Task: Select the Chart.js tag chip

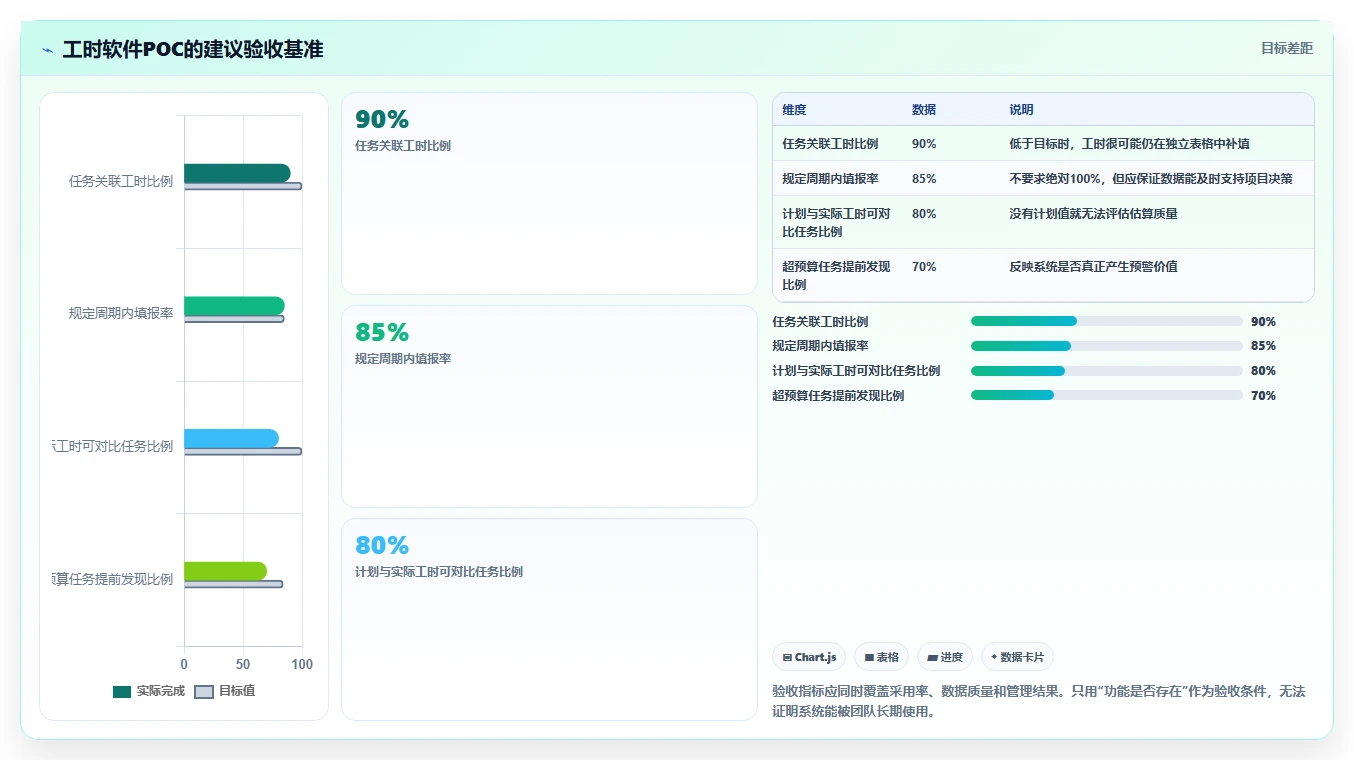Action: pyautogui.click(x=809, y=657)
